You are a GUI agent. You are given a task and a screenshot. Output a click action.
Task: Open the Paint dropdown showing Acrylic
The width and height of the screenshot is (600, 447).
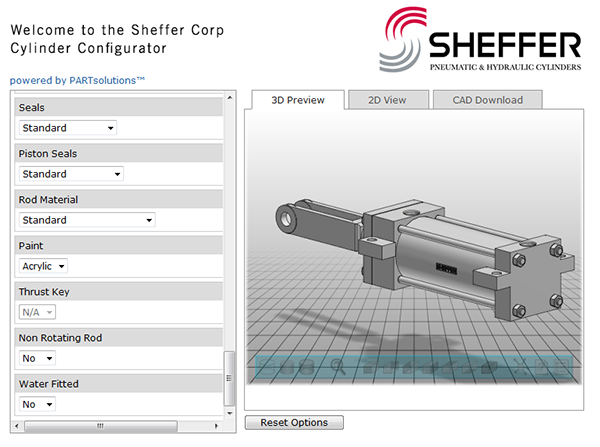43,266
